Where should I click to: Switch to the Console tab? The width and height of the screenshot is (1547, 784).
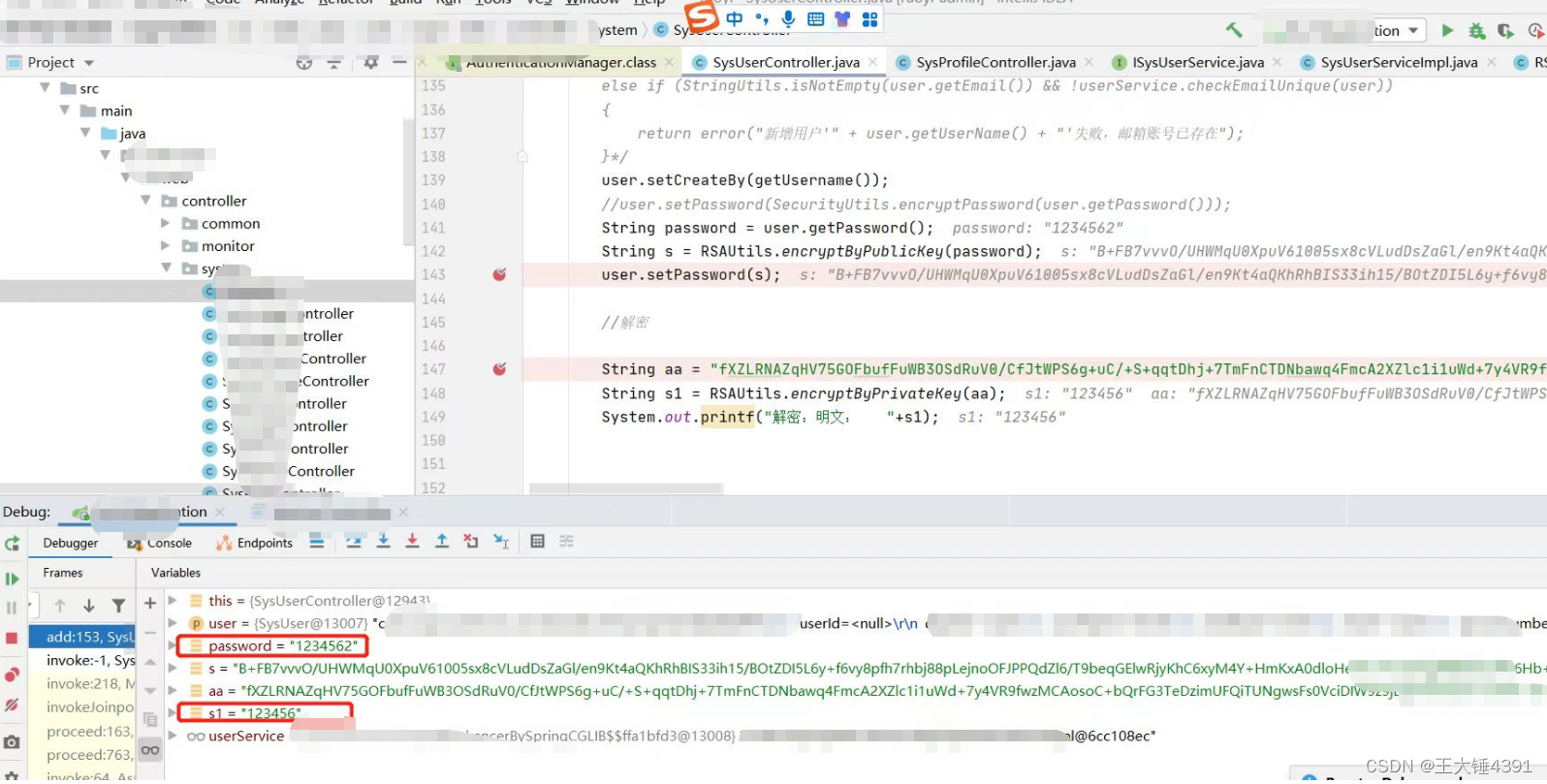click(160, 543)
